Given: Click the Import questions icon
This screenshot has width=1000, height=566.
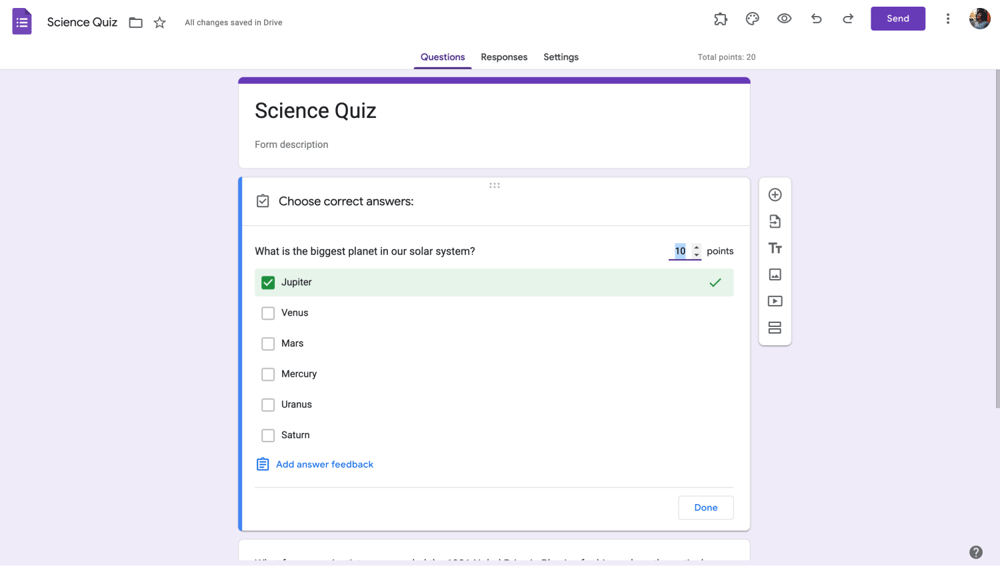Looking at the screenshot, I should pos(775,222).
